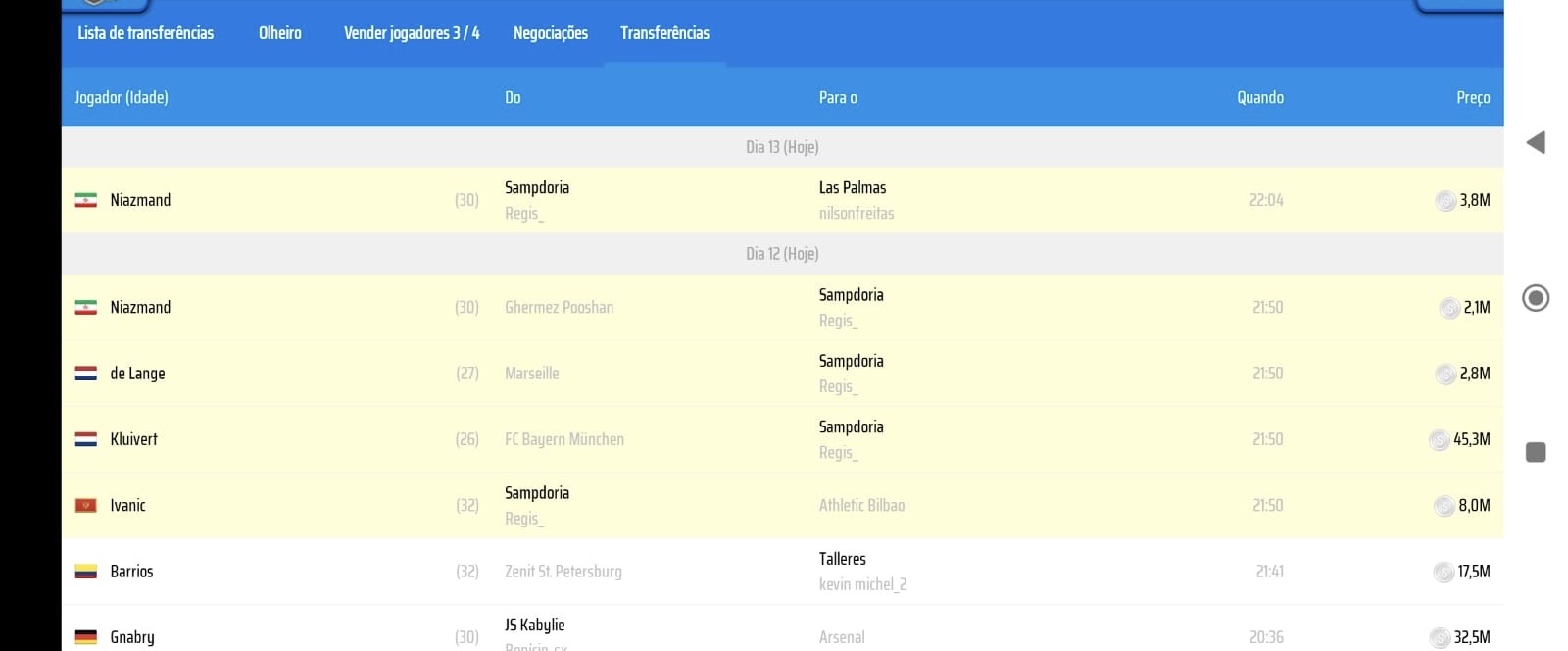This screenshot has height=651, width=1568.
Task: Tap the Android recent apps square icon
Action: pyautogui.click(x=1536, y=452)
